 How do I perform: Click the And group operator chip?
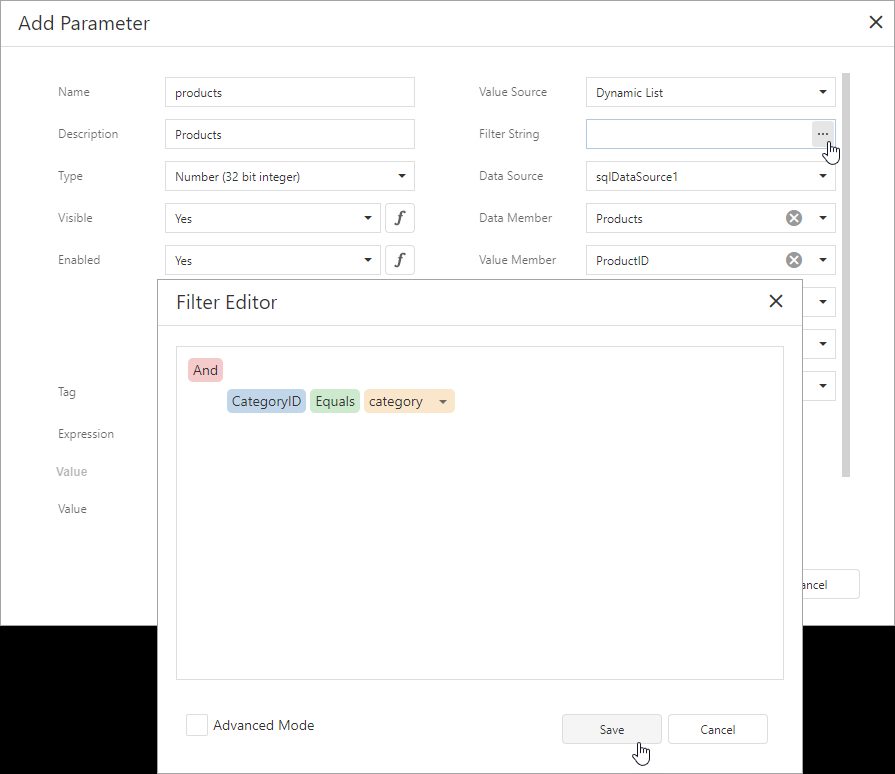pyautogui.click(x=205, y=370)
